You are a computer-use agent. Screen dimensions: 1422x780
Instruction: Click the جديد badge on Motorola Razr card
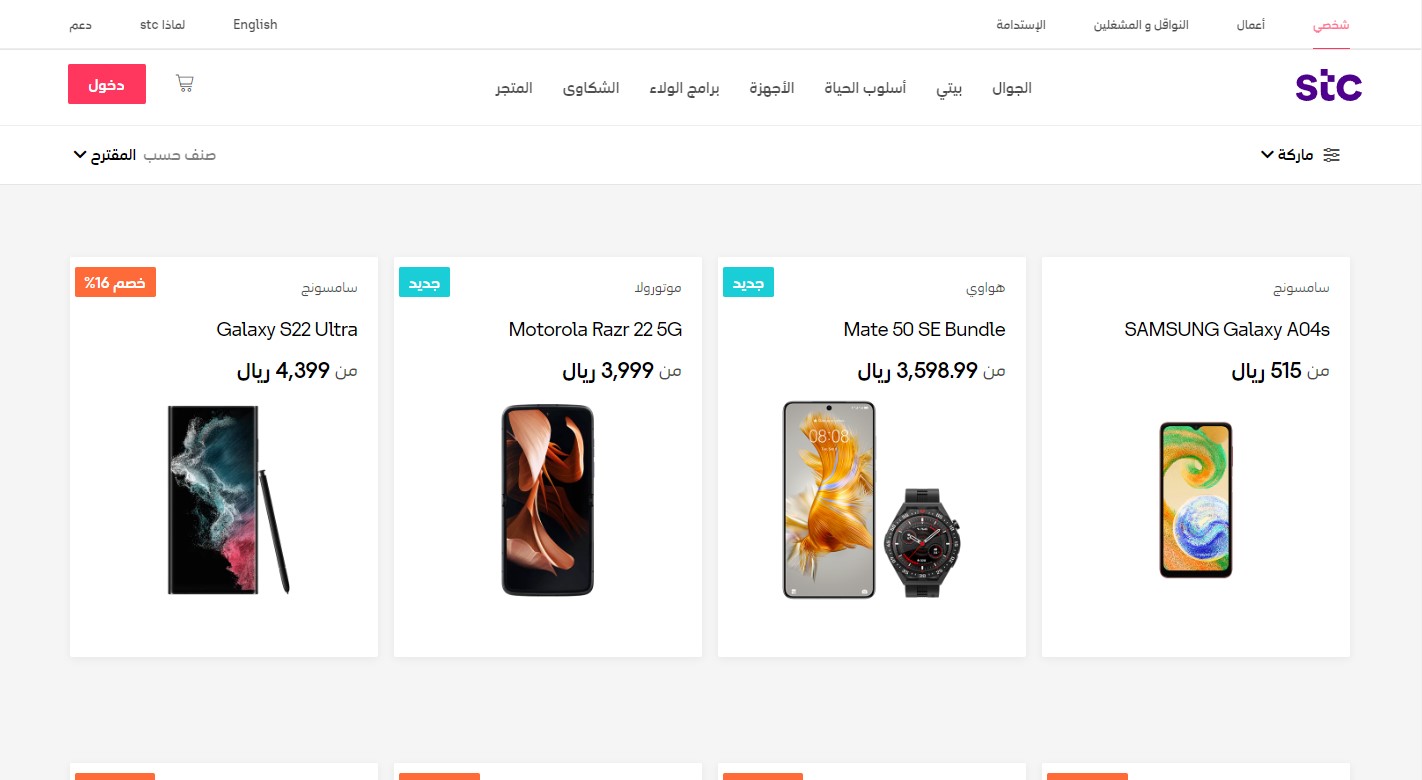[x=424, y=282]
